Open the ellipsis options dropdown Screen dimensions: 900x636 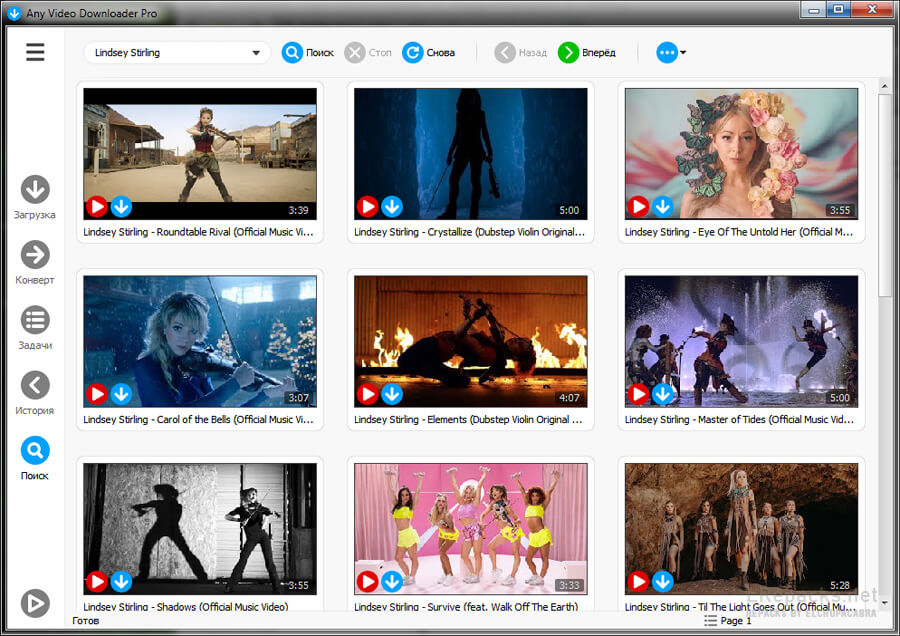[667, 52]
